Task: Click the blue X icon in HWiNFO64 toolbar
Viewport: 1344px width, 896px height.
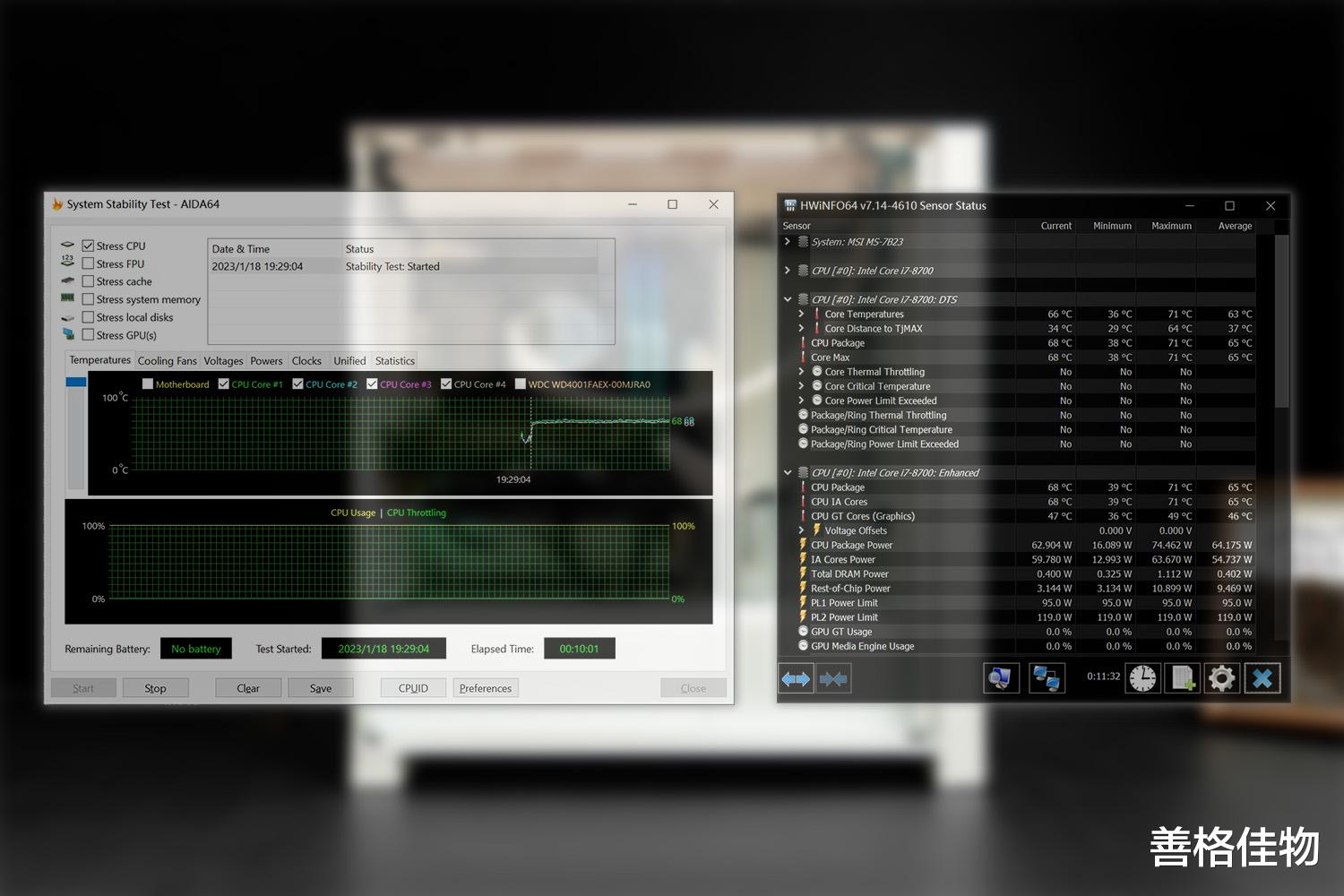Action: point(1262,678)
